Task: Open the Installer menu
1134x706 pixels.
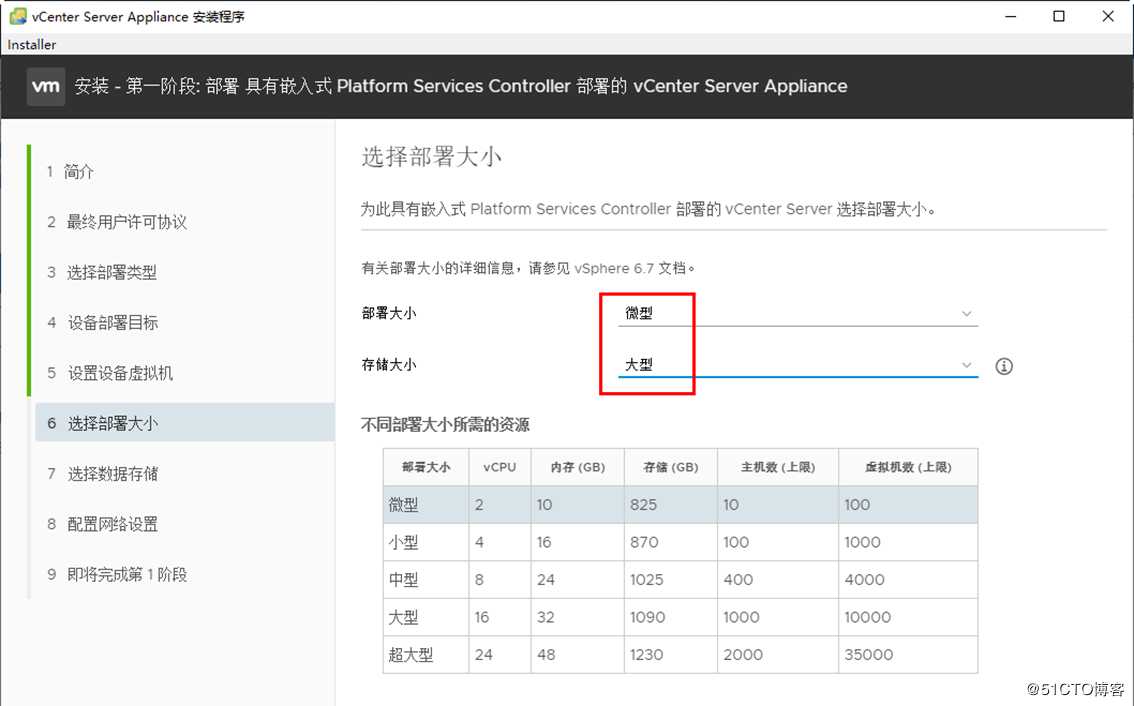Action: pyautogui.click(x=32, y=44)
